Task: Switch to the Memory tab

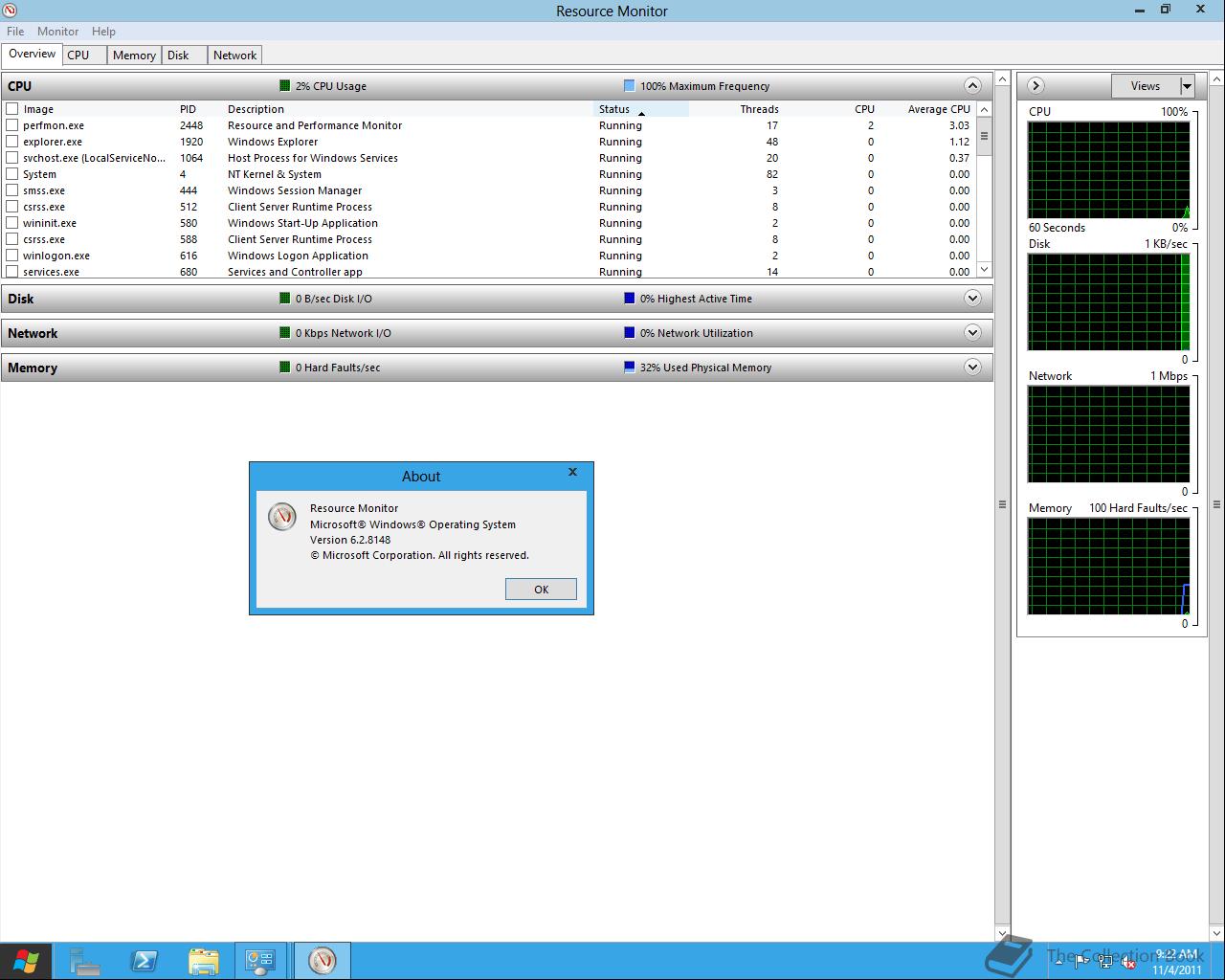Action: [134, 56]
